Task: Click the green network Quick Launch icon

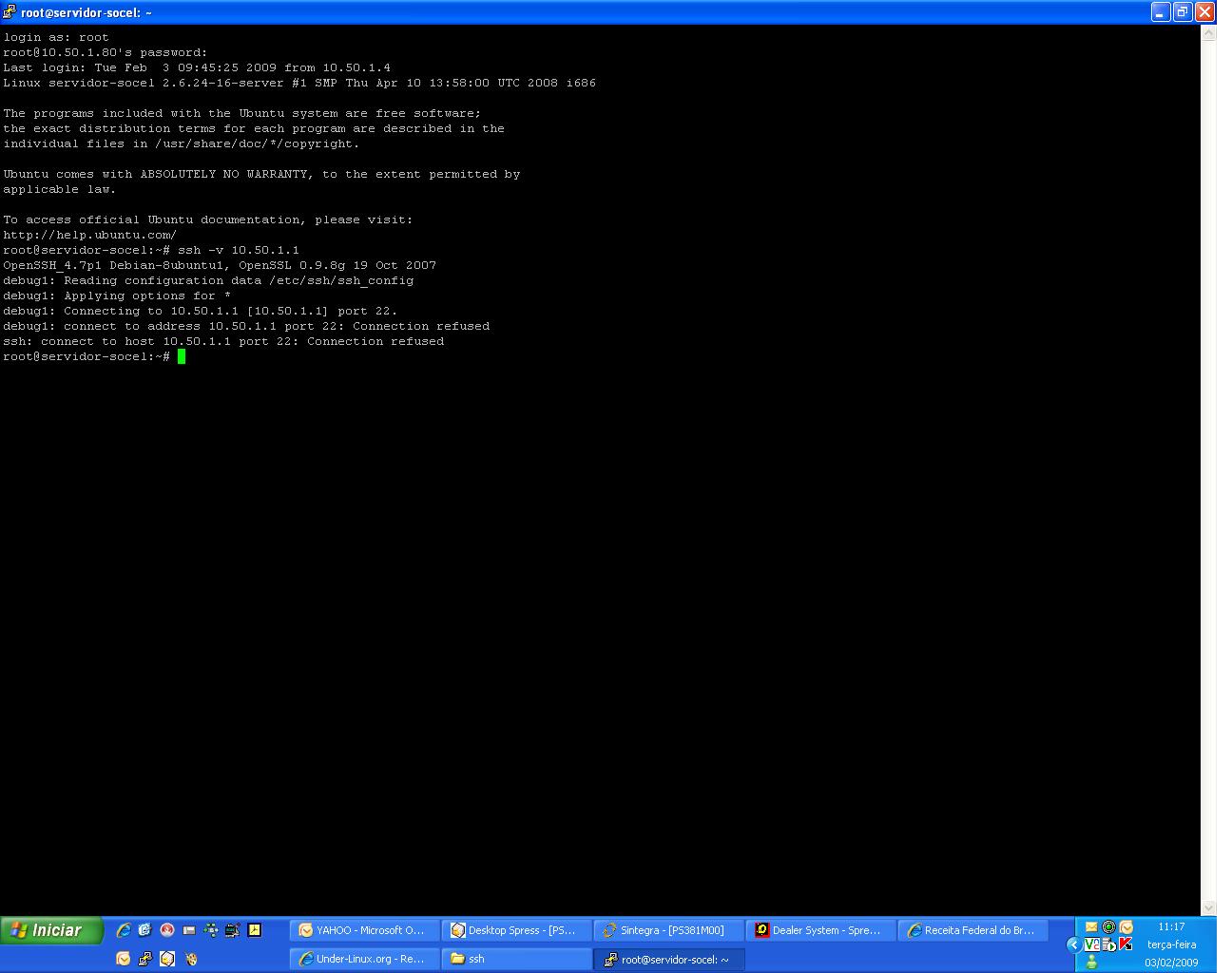Action: click(211, 930)
